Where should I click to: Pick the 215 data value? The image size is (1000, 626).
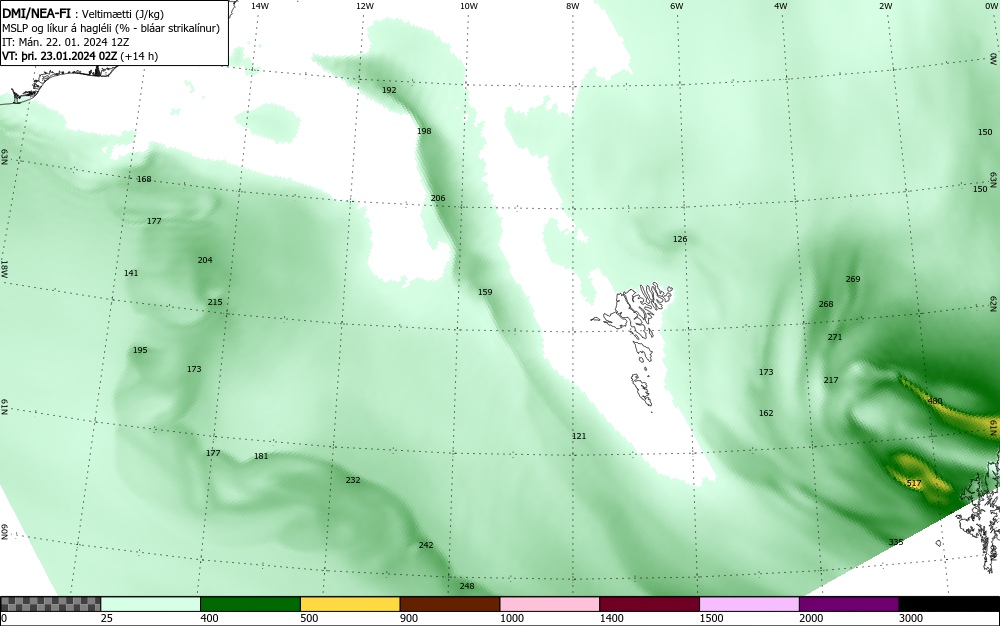tap(215, 302)
